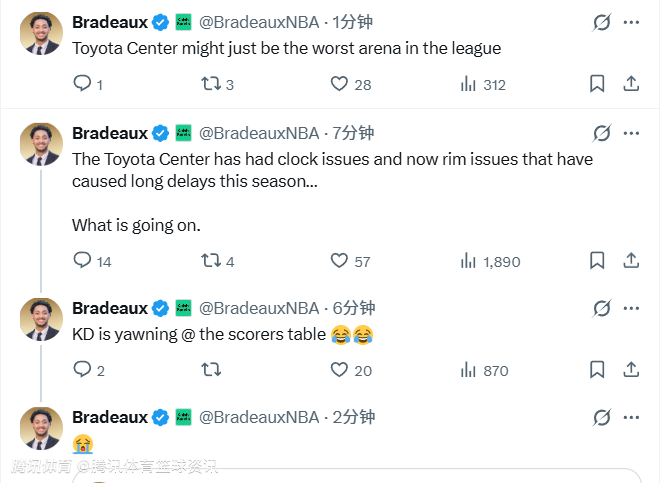Reply to the worst arena tweet

(82, 85)
